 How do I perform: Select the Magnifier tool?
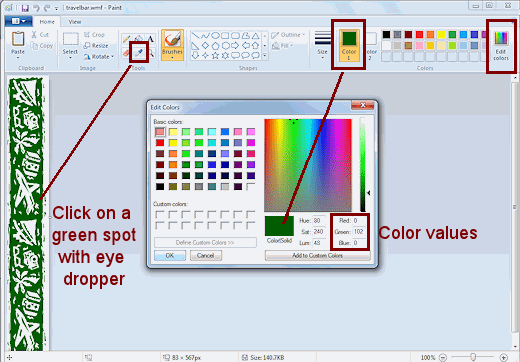pos(151,53)
